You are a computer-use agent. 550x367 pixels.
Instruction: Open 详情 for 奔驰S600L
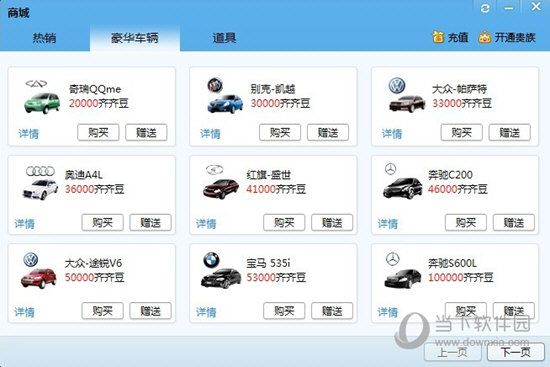click(x=388, y=312)
